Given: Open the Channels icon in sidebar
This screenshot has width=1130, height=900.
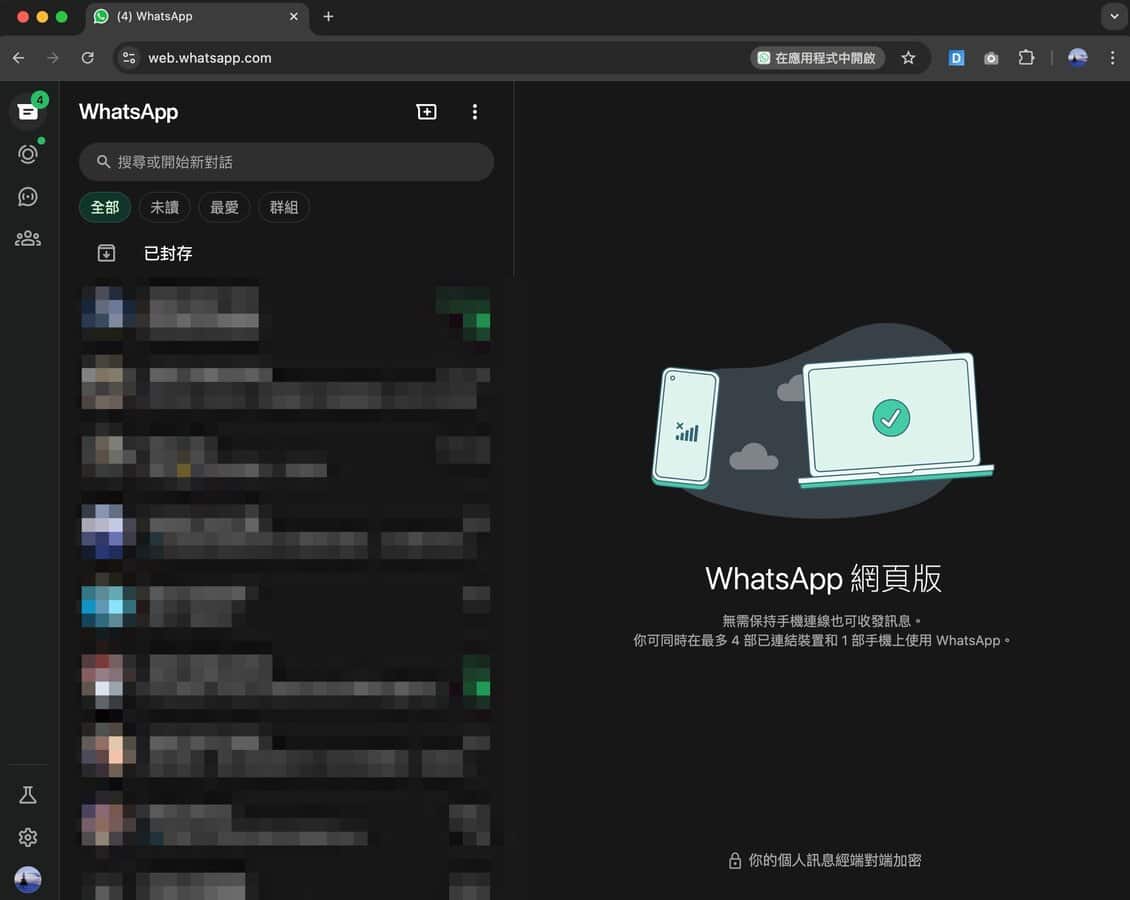Looking at the screenshot, I should (28, 197).
